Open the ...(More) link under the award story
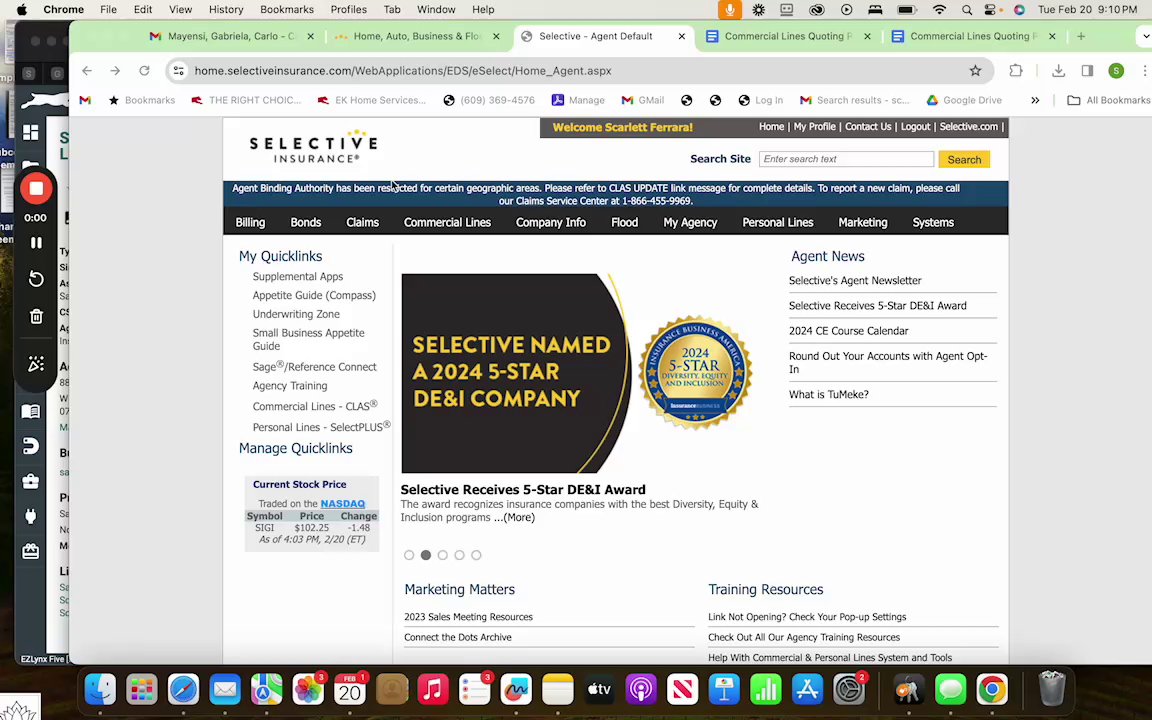The image size is (1152, 720). pyautogui.click(x=514, y=517)
